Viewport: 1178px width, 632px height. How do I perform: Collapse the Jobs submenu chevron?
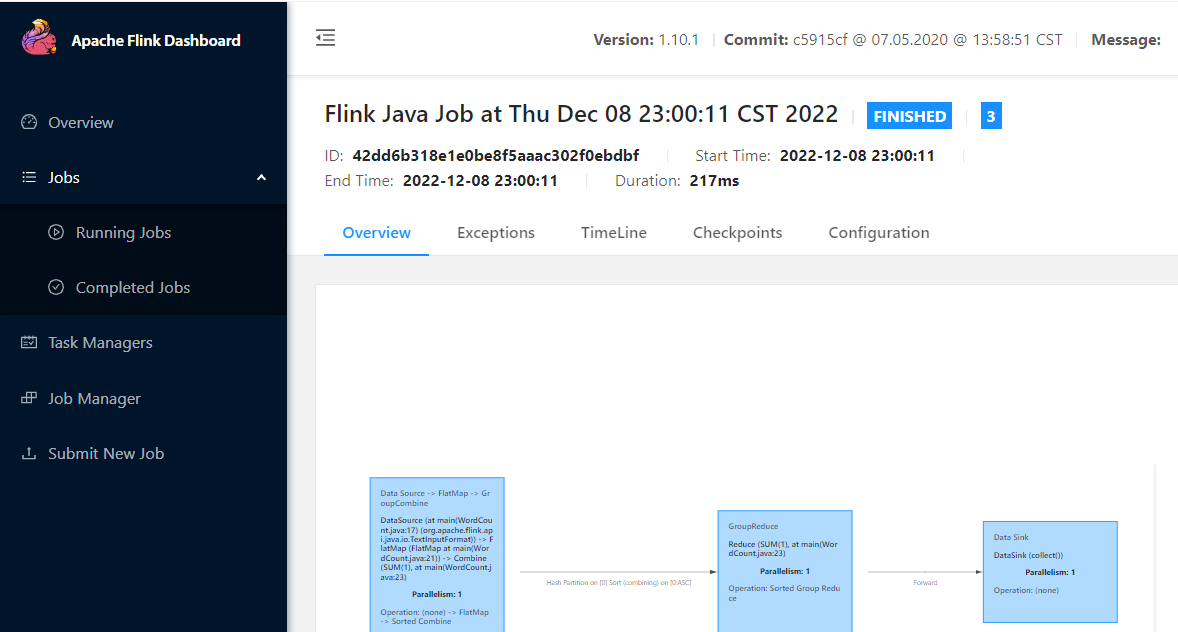(261, 177)
